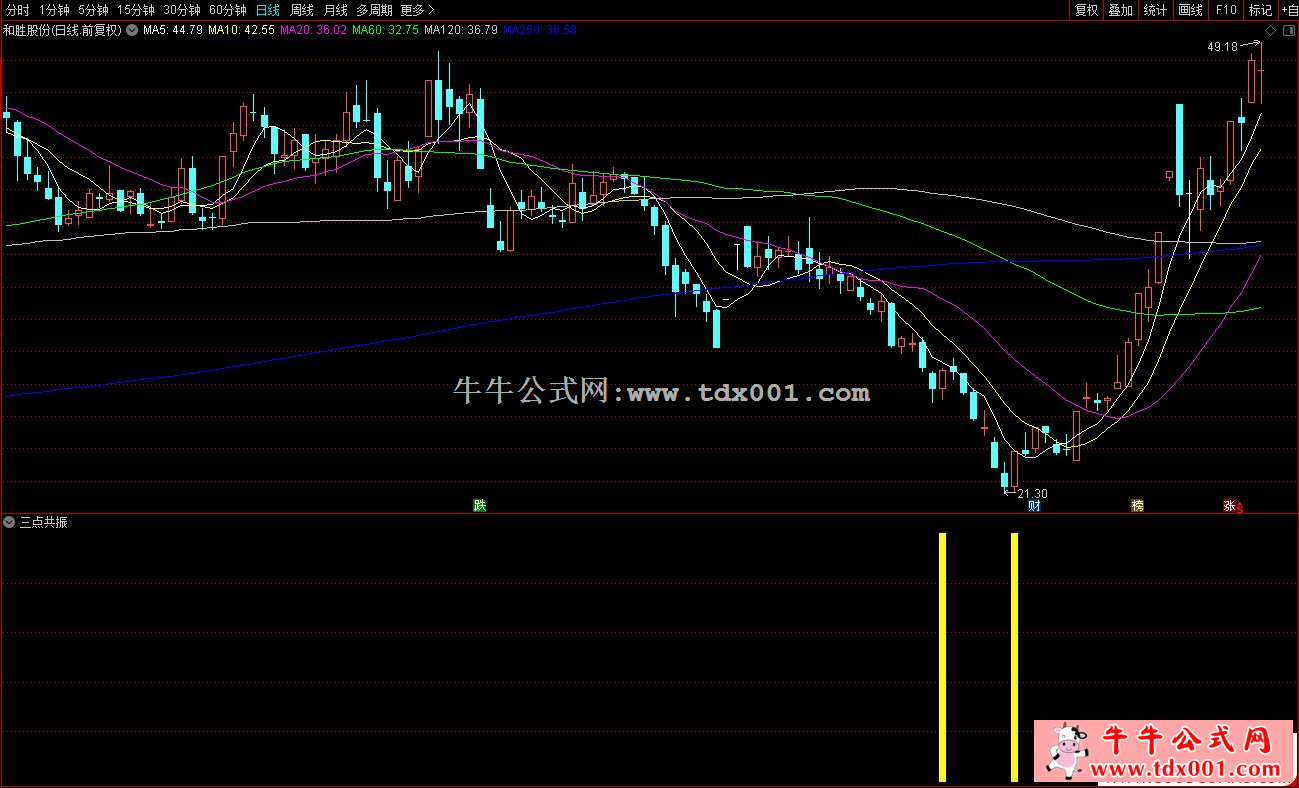
Task: Click the 和胜股份(日线 前复权) chart title
Action: point(62,30)
